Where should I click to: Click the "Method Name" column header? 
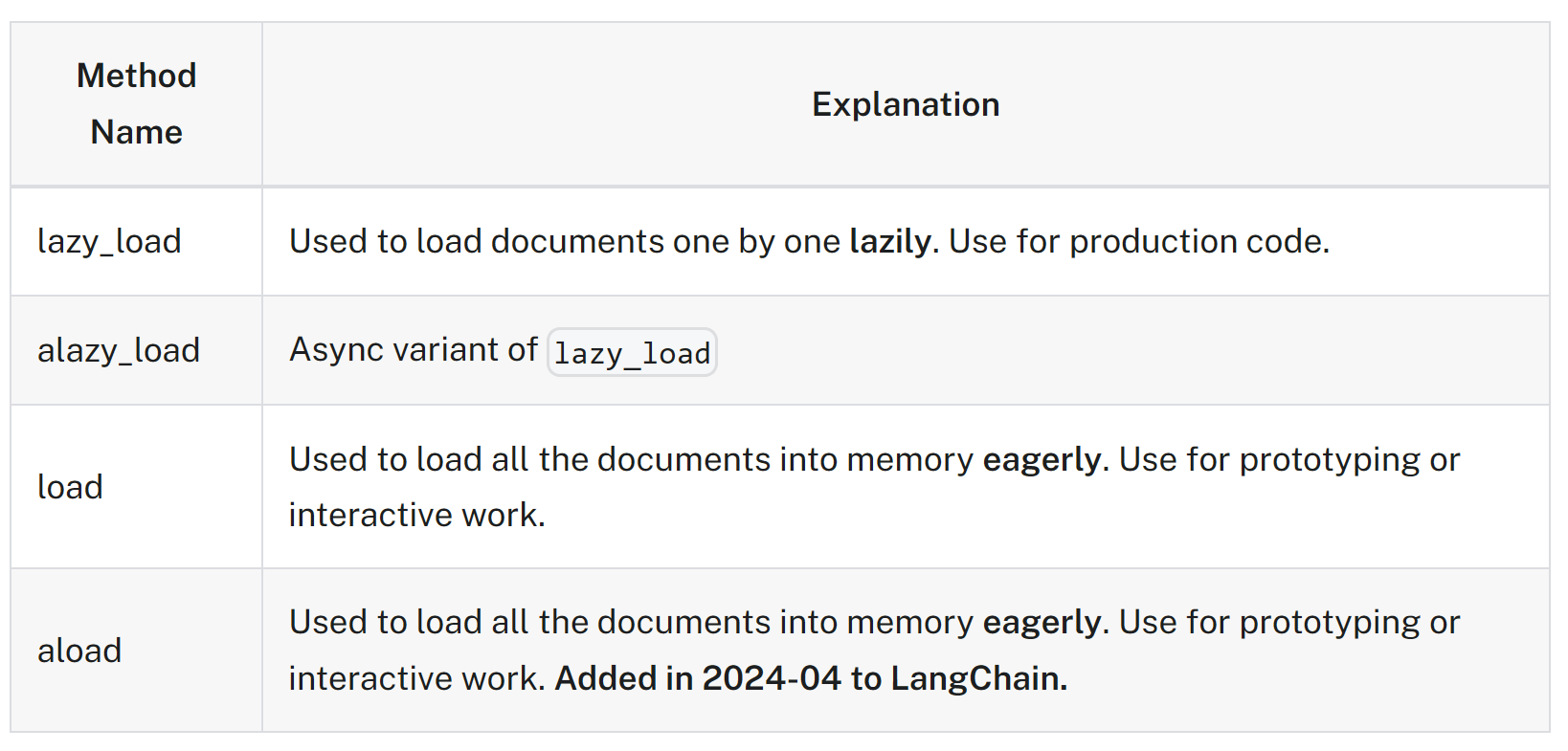(x=136, y=103)
